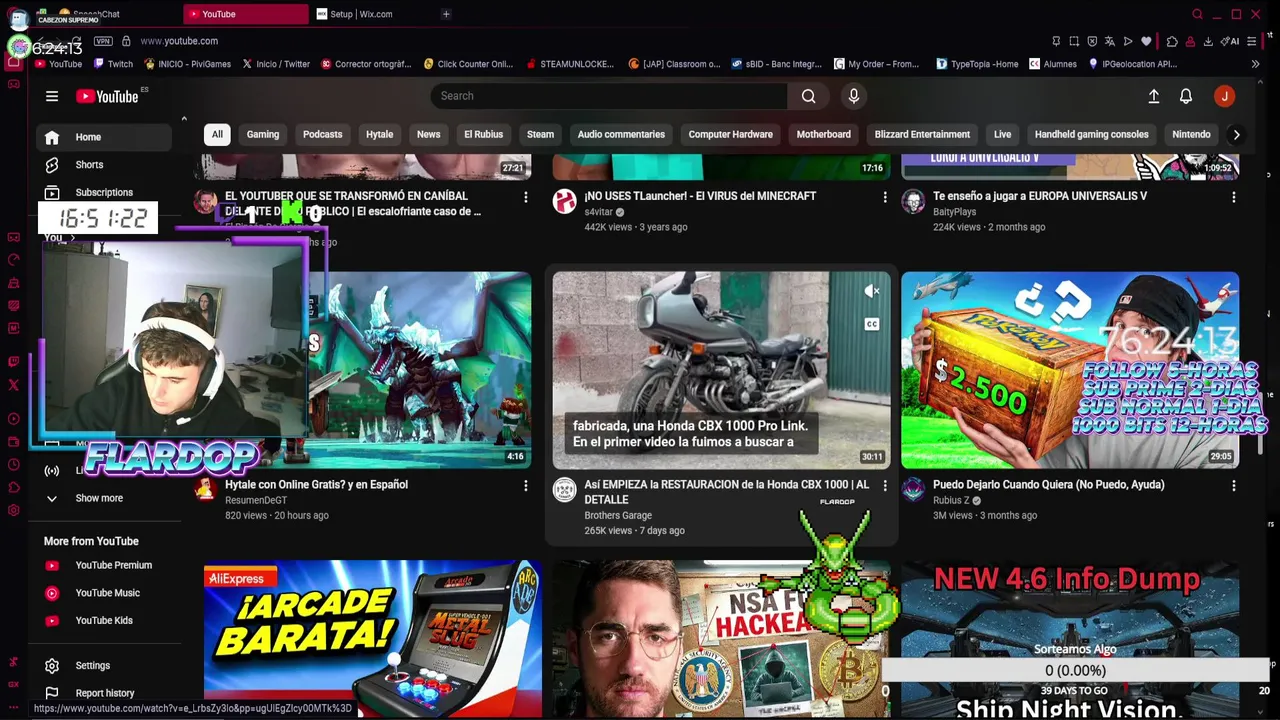The width and height of the screenshot is (1280, 720).
Task: Select the Computer Hardware chip
Action: (730, 134)
